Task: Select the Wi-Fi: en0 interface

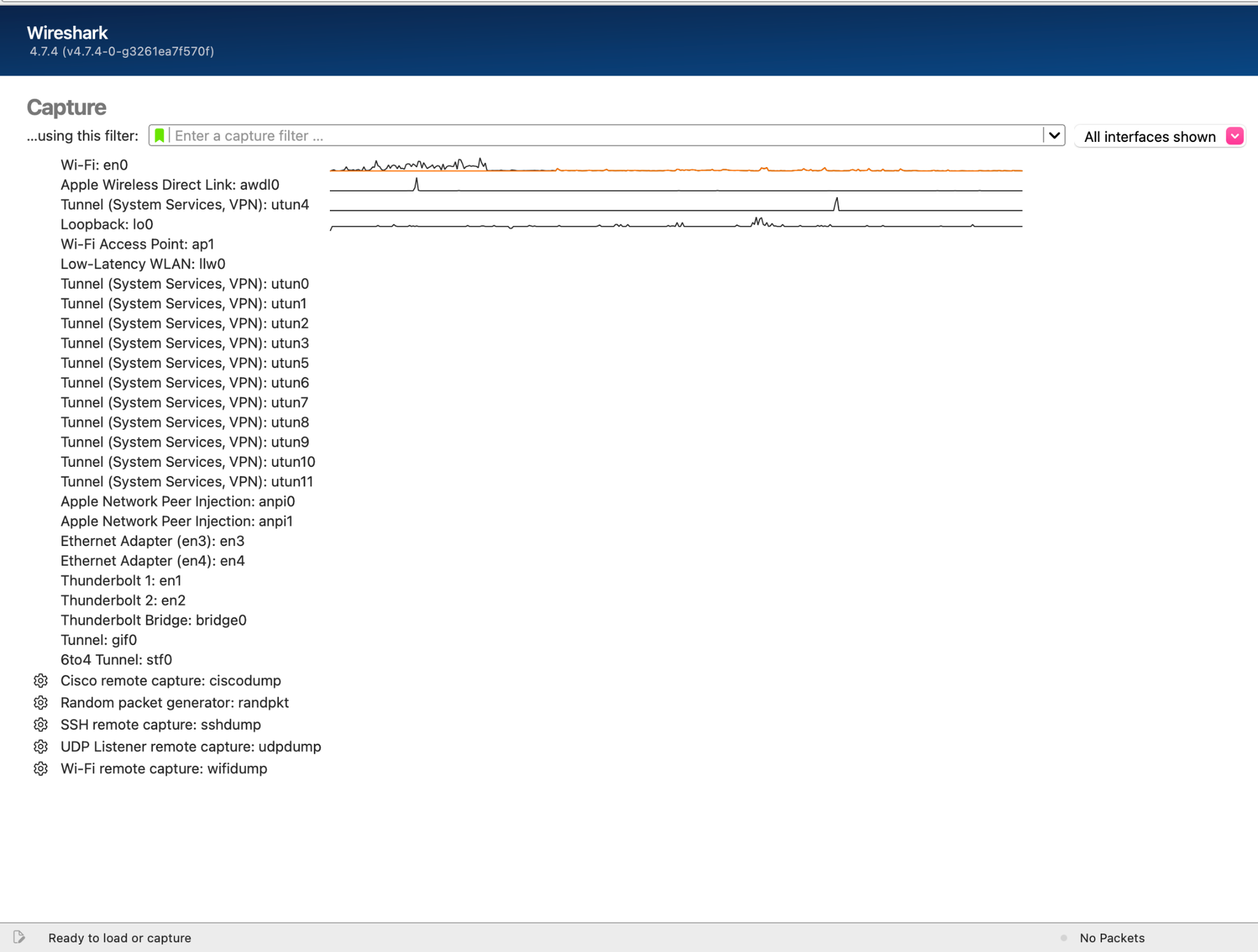Action: pos(94,165)
